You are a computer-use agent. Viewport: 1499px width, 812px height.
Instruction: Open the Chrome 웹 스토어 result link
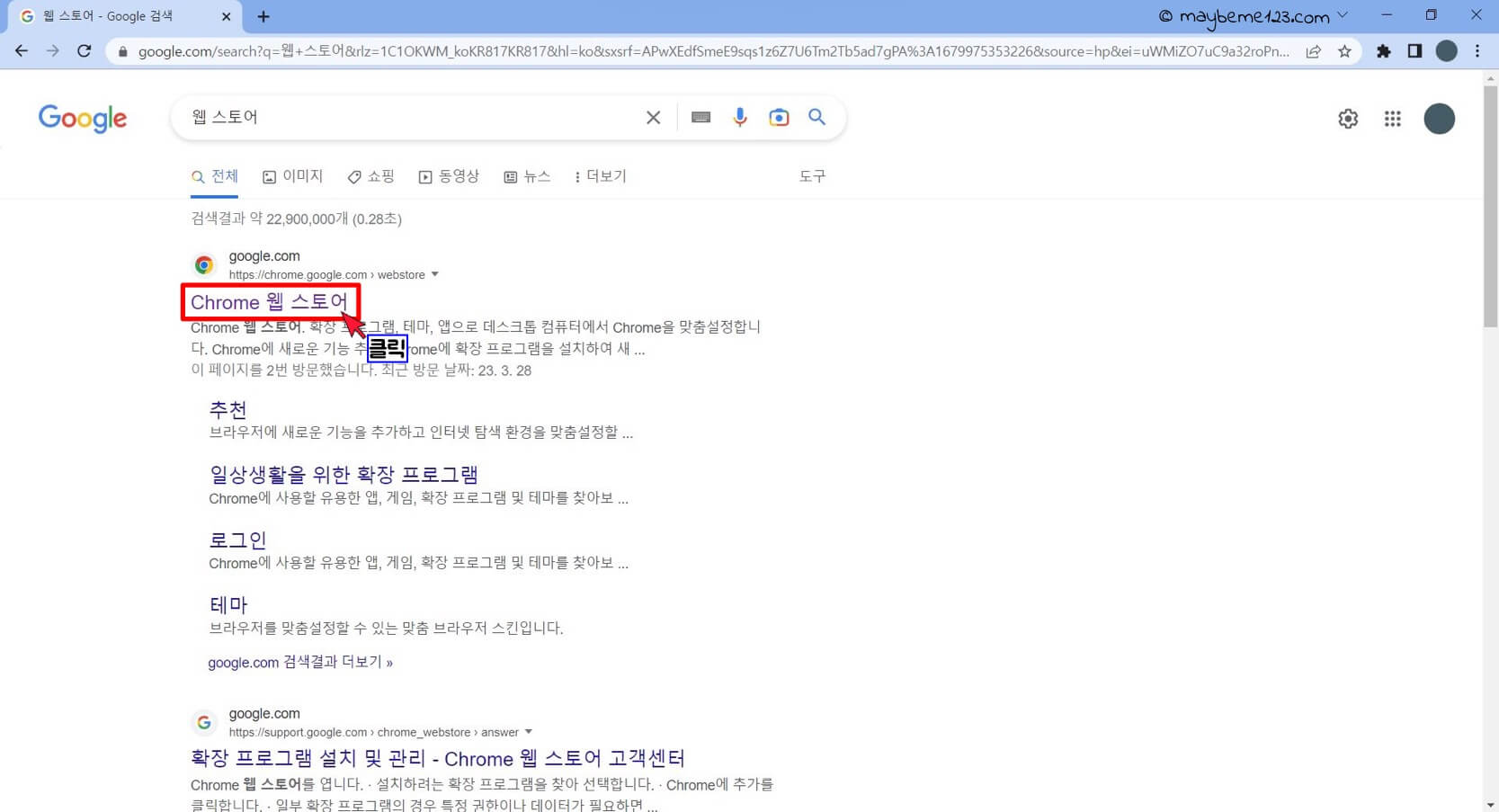tap(269, 302)
